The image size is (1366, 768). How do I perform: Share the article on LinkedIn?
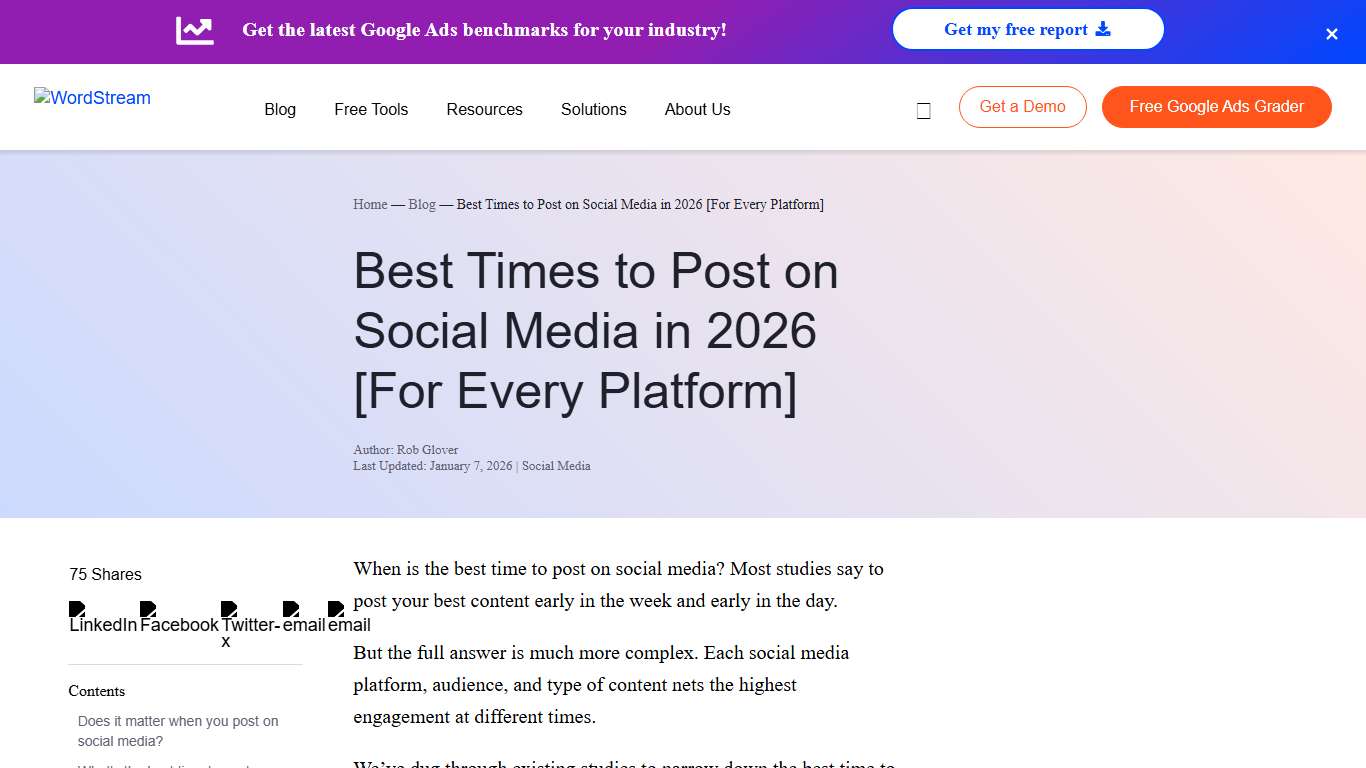77,609
